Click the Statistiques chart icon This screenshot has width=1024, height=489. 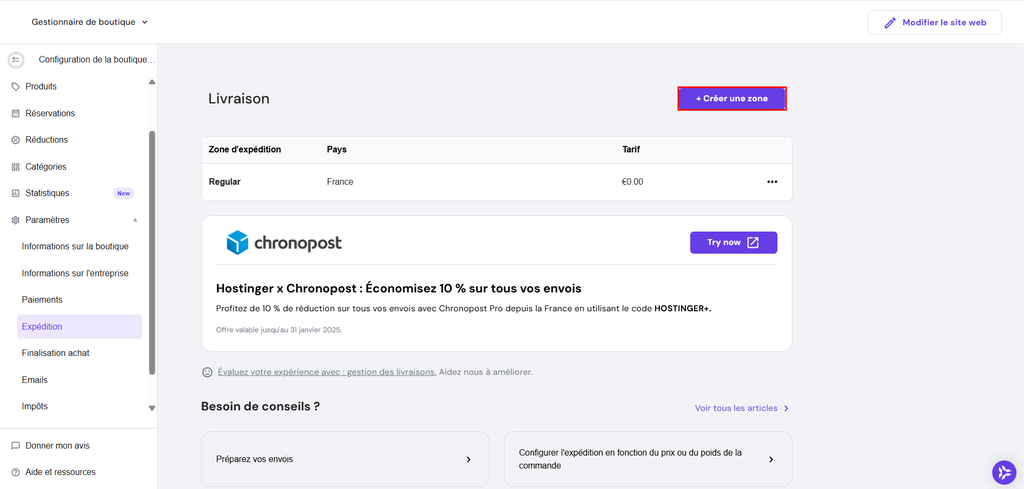(x=15, y=193)
